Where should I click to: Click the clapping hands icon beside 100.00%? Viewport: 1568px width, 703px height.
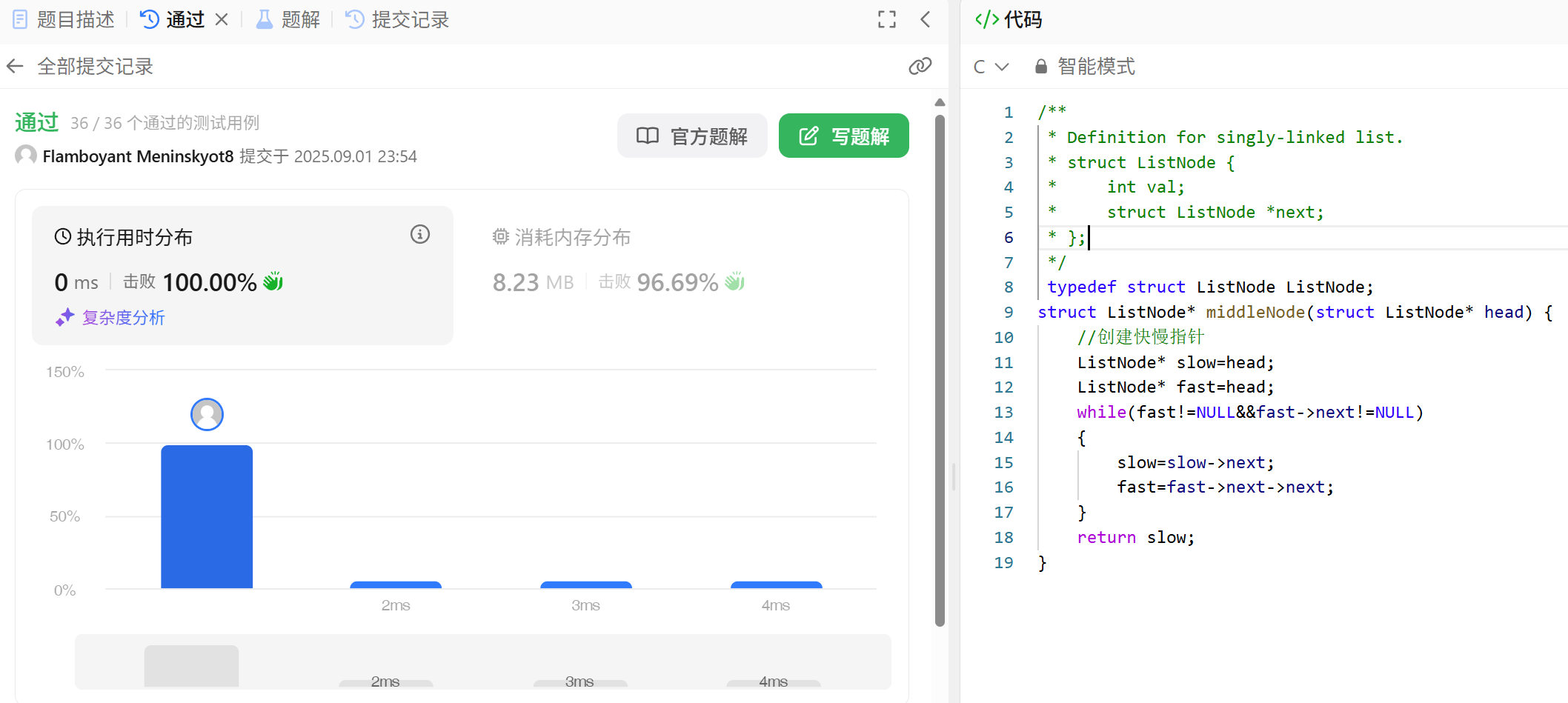coord(273,281)
